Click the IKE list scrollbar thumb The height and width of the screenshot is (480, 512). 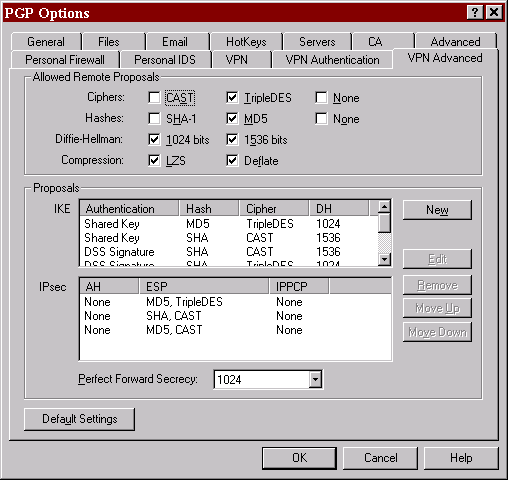pyautogui.click(x=384, y=223)
